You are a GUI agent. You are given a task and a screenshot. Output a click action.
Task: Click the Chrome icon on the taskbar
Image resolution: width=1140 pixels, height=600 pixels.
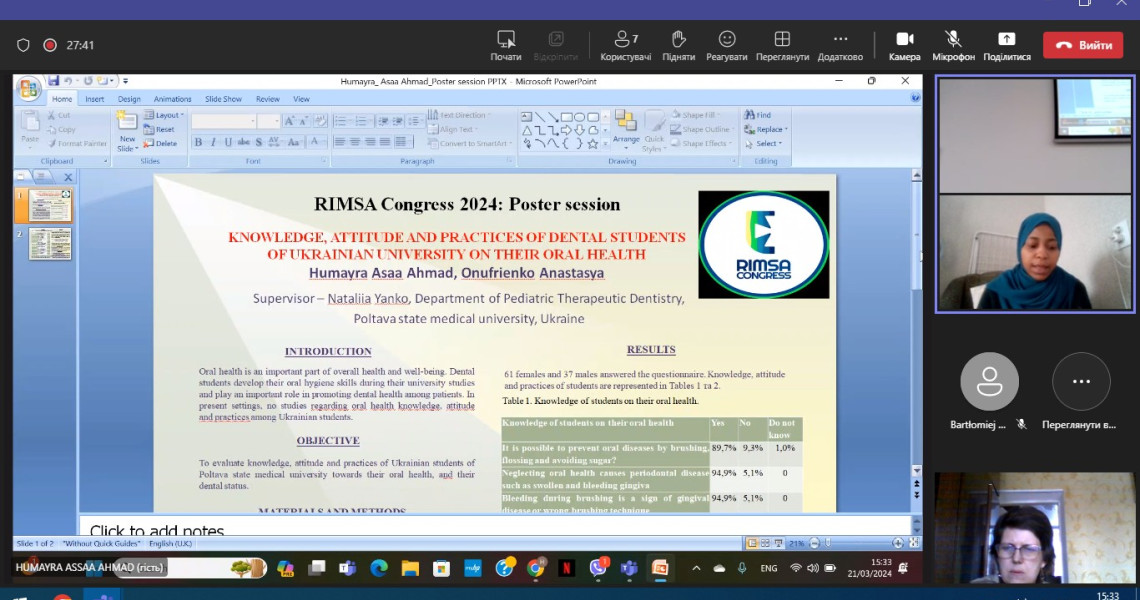(536, 568)
